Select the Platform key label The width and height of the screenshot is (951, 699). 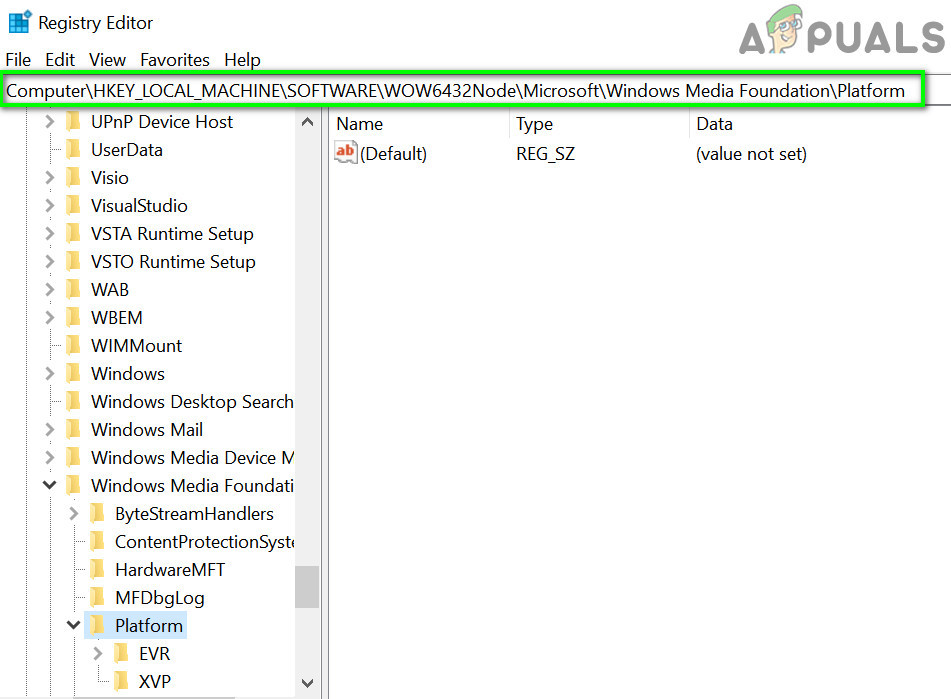(149, 625)
